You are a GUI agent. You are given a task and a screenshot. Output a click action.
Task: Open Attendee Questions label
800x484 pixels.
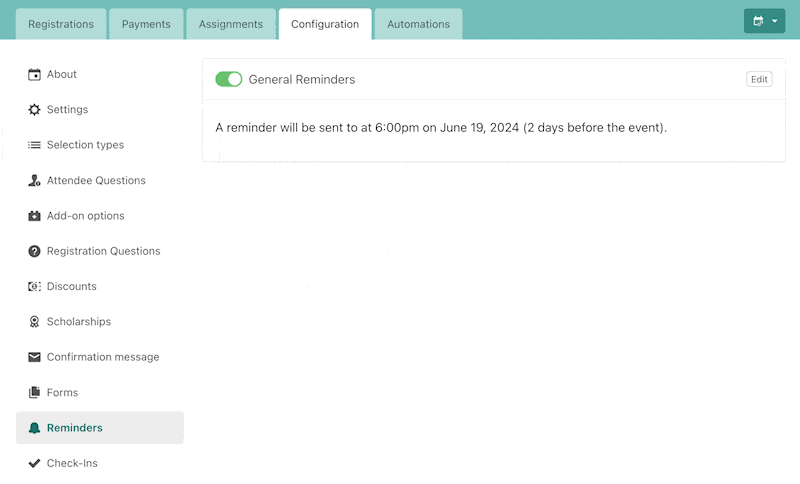[x=96, y=181]
